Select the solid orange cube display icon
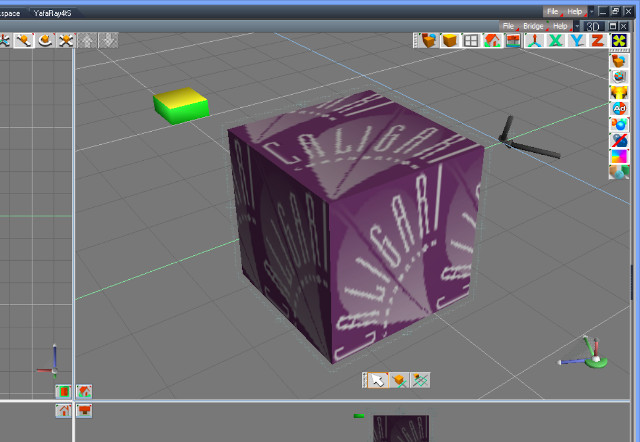The image size is (640, 442). 450,40
